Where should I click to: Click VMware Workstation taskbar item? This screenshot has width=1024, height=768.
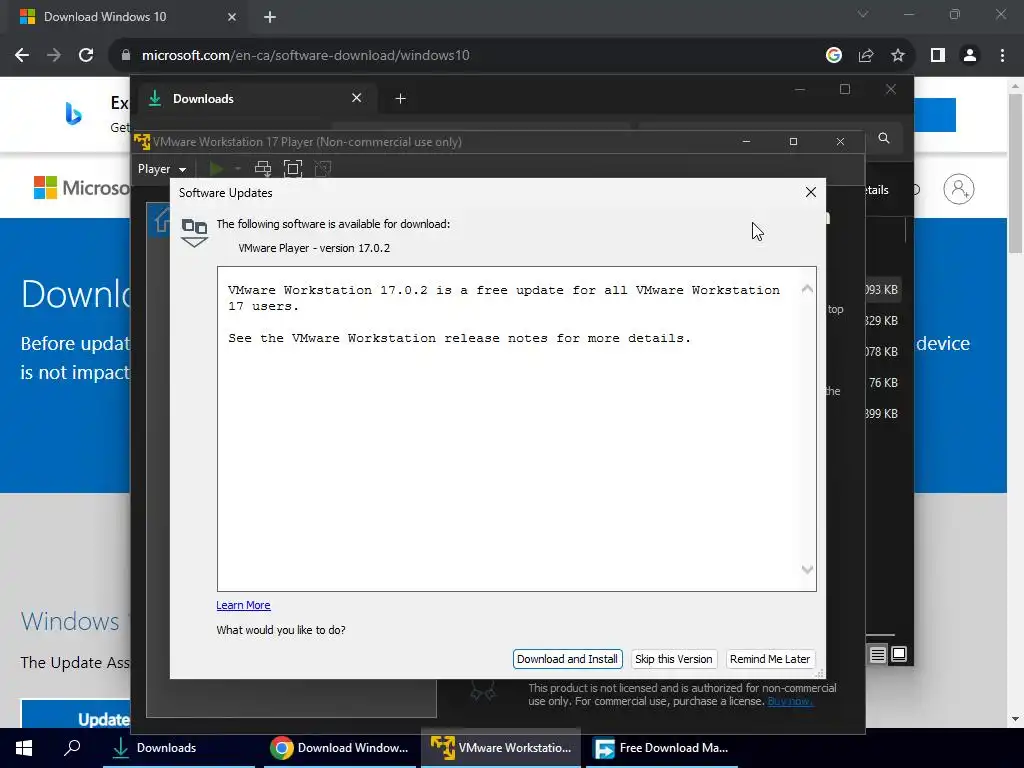coord(501,748)
